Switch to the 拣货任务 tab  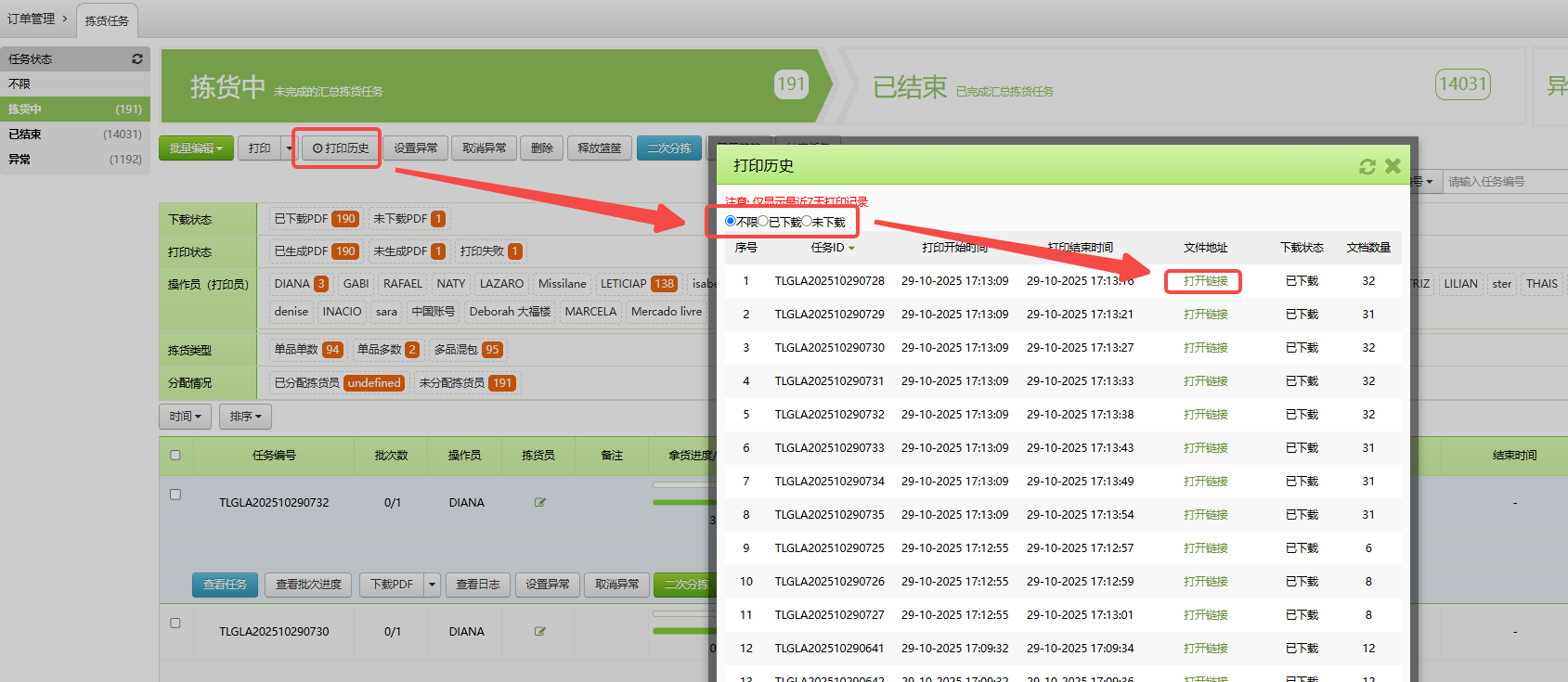click(107, 20)
